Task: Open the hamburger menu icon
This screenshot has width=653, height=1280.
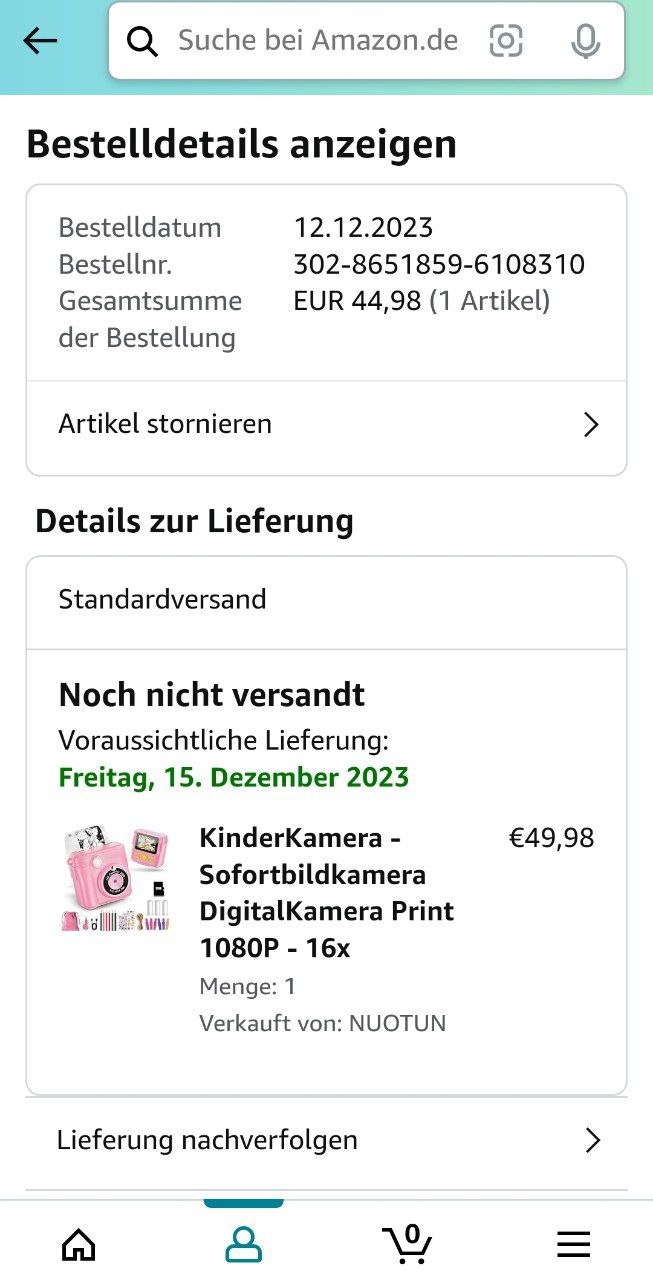Action: [573, 1244]
